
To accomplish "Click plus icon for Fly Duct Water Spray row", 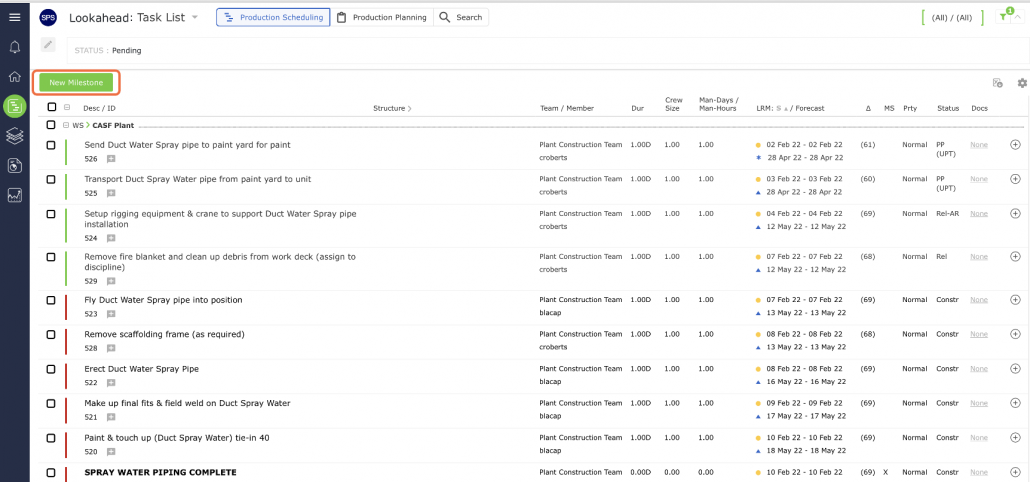I will pyautogui.click(x=1015, y=299).
